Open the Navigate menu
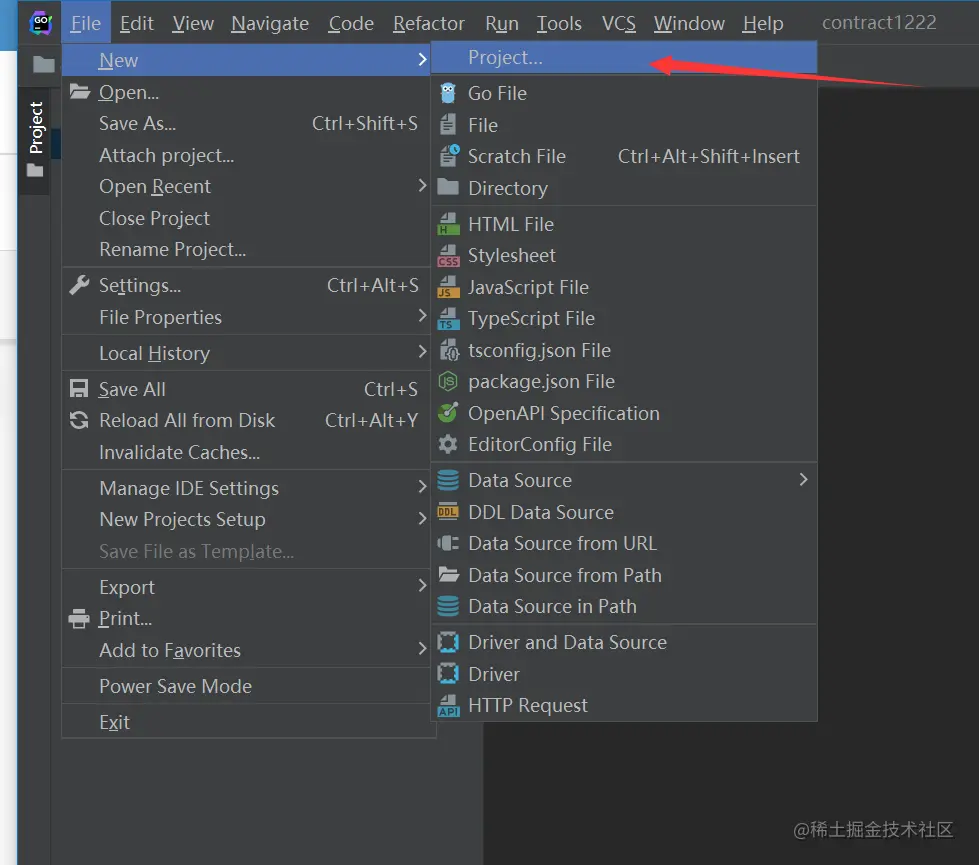The width and height of the screenshot is (979, 865). (270, 23)
